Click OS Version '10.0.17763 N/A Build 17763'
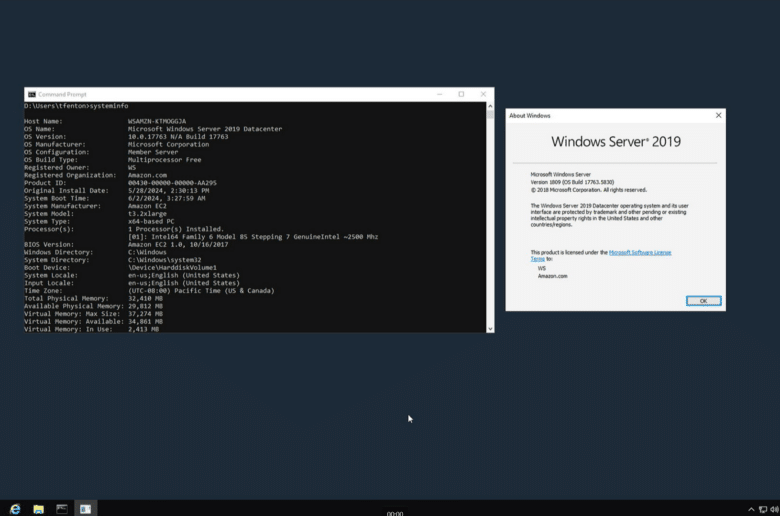This screenshot has height=516, width=780. [x=178, y=136]
